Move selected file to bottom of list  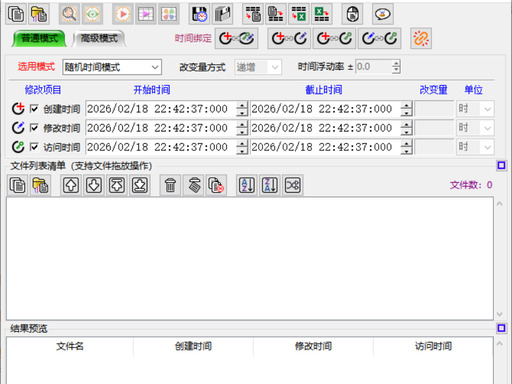tap(140, 185)
